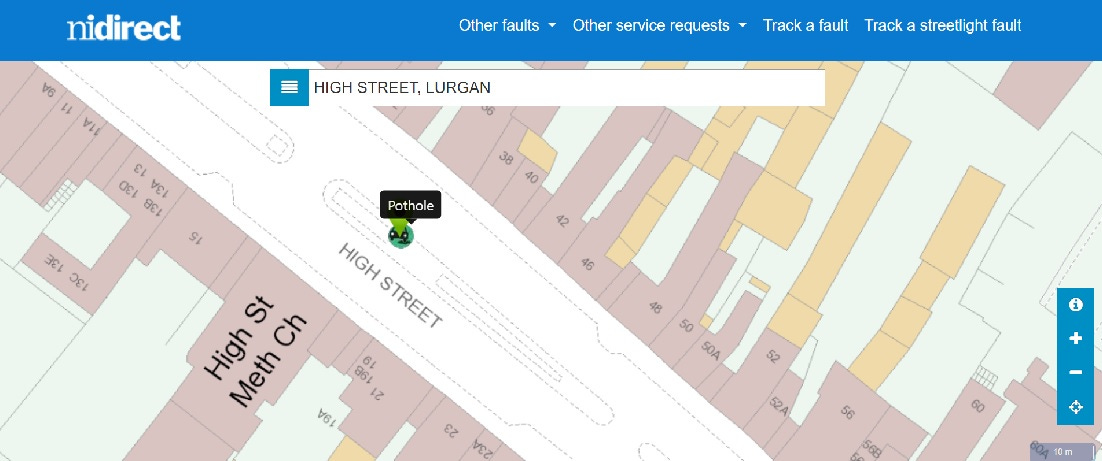
Task: Select building number 23 on map
Action: click(449, 428)
